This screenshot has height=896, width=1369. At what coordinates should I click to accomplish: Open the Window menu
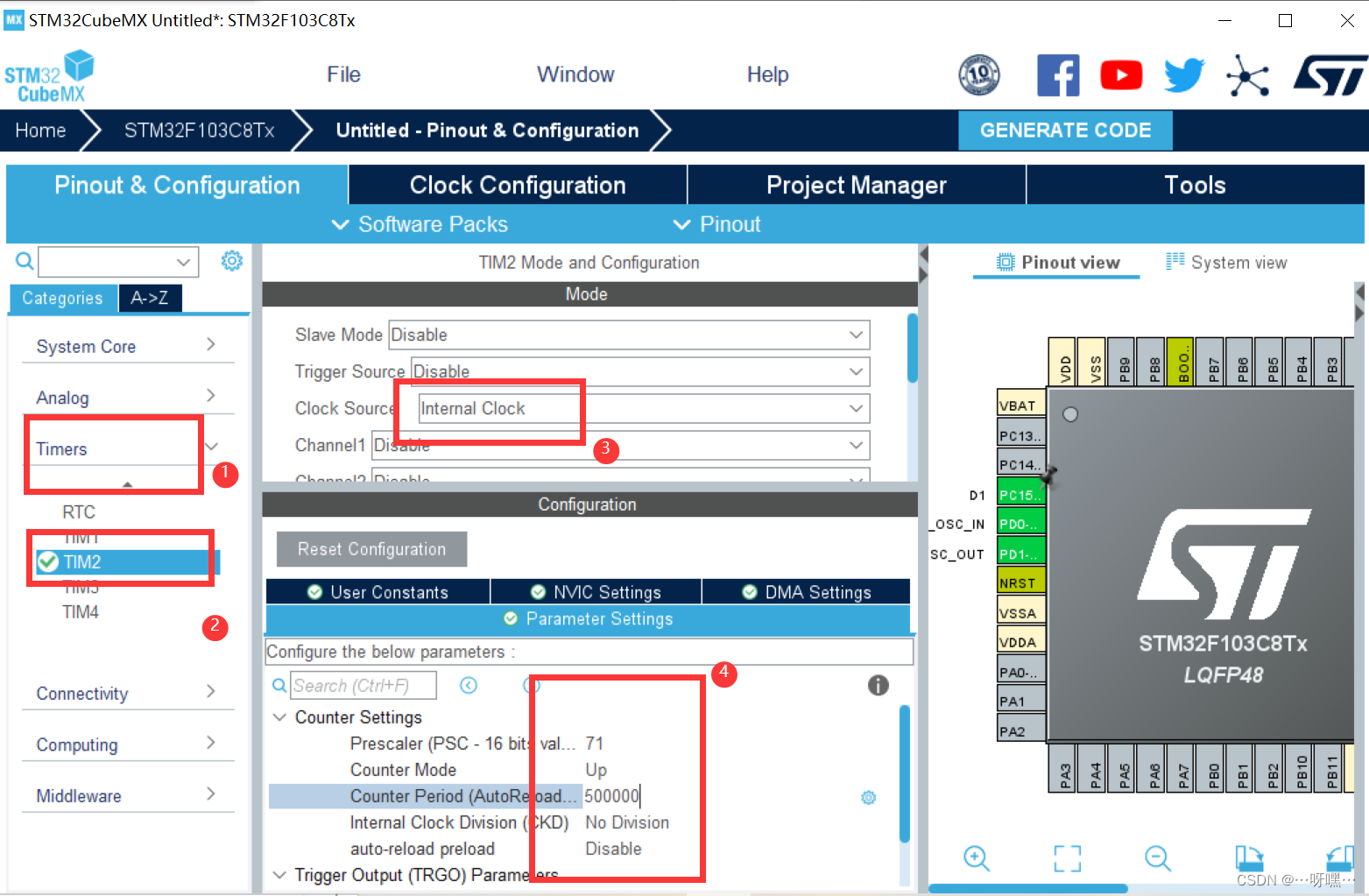[575, 74]
